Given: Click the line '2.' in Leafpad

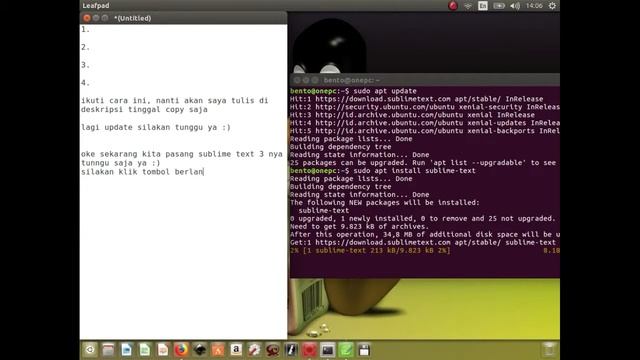Looking at the screenshot, I should click(x=85, y=47).
